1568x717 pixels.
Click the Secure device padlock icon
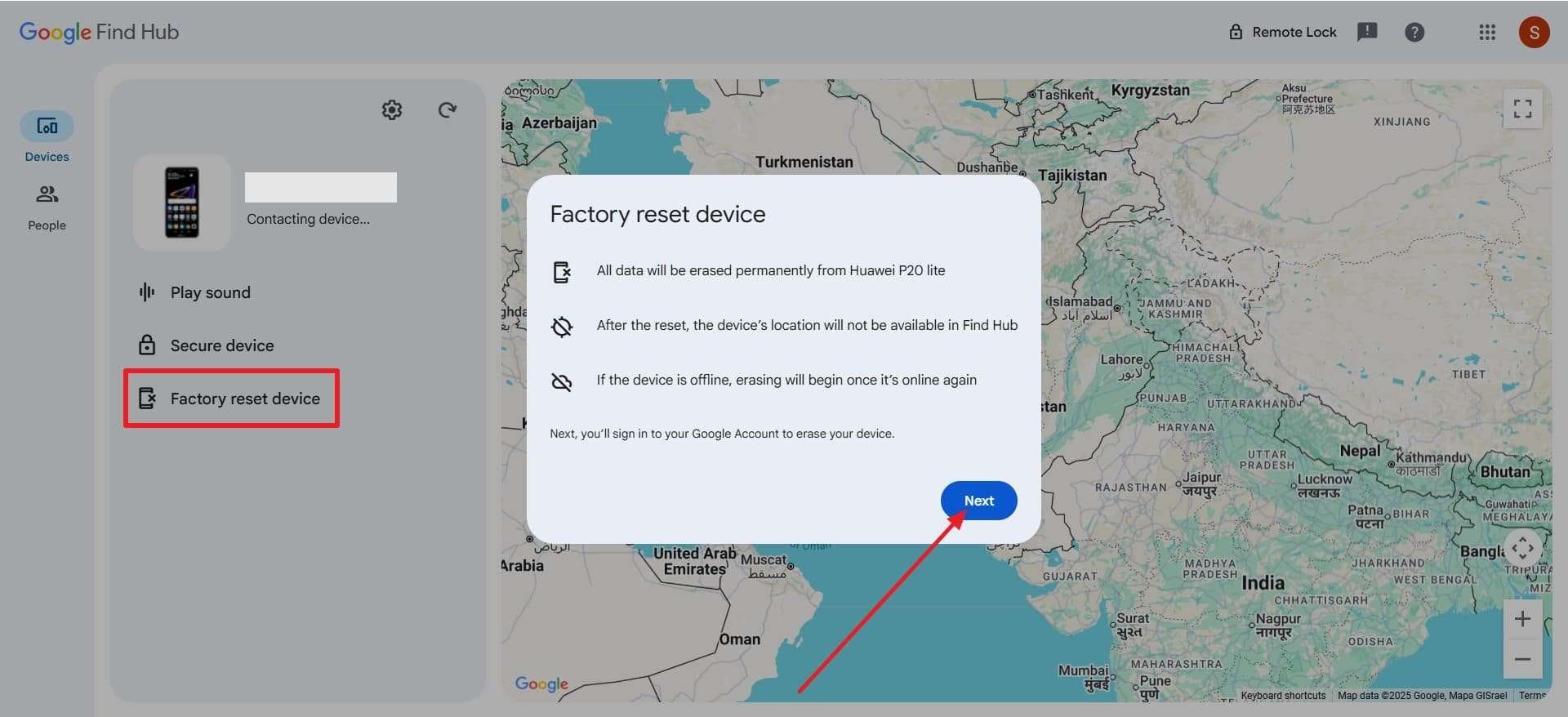pos(147,345)
